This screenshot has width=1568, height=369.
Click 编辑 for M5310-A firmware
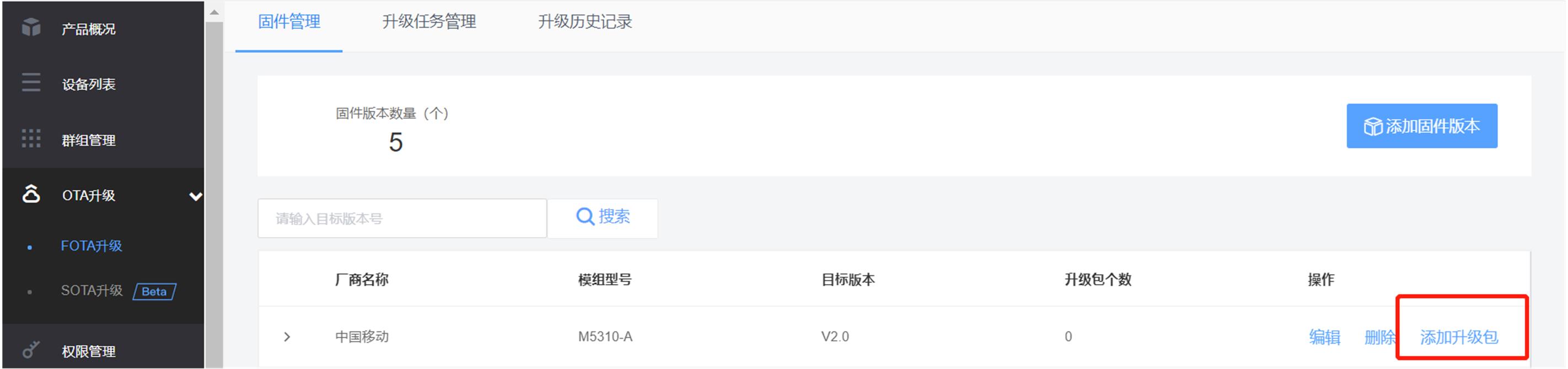click(1324, 336)
